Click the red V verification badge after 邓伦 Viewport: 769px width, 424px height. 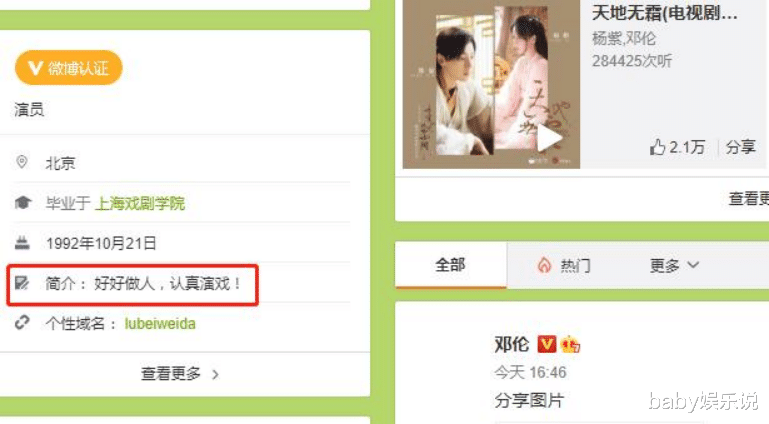pos(546,344)
